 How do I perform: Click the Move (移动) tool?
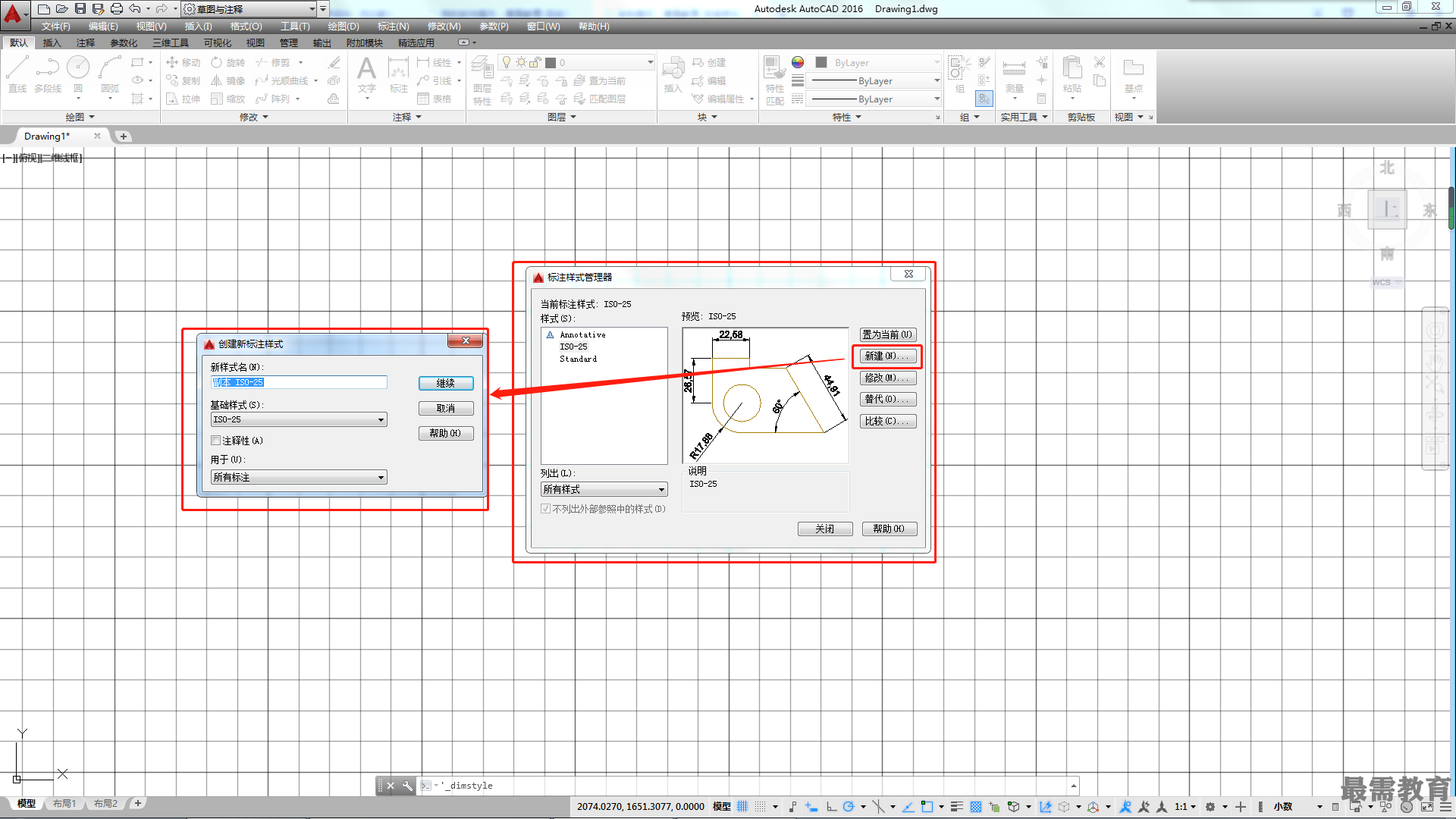tap(183, 62)
